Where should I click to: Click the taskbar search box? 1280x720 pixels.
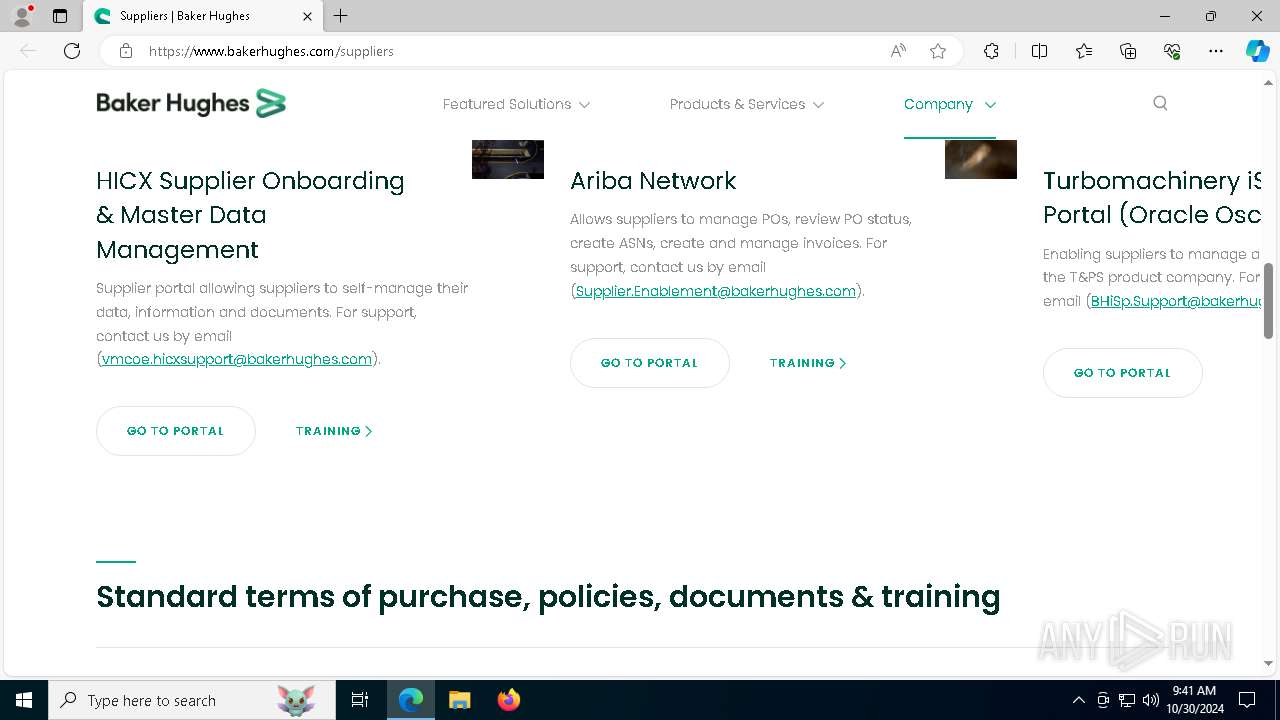point(192,700)
